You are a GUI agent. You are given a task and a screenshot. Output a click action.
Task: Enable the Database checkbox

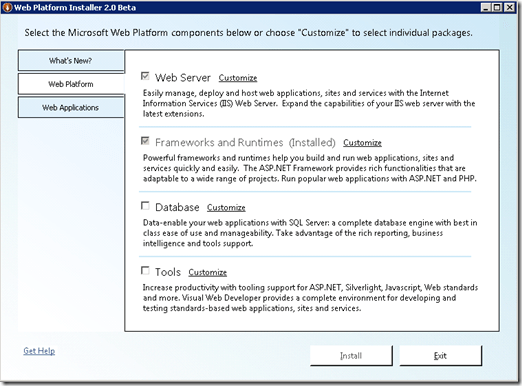pyautogui.click(x=145, y=206)
